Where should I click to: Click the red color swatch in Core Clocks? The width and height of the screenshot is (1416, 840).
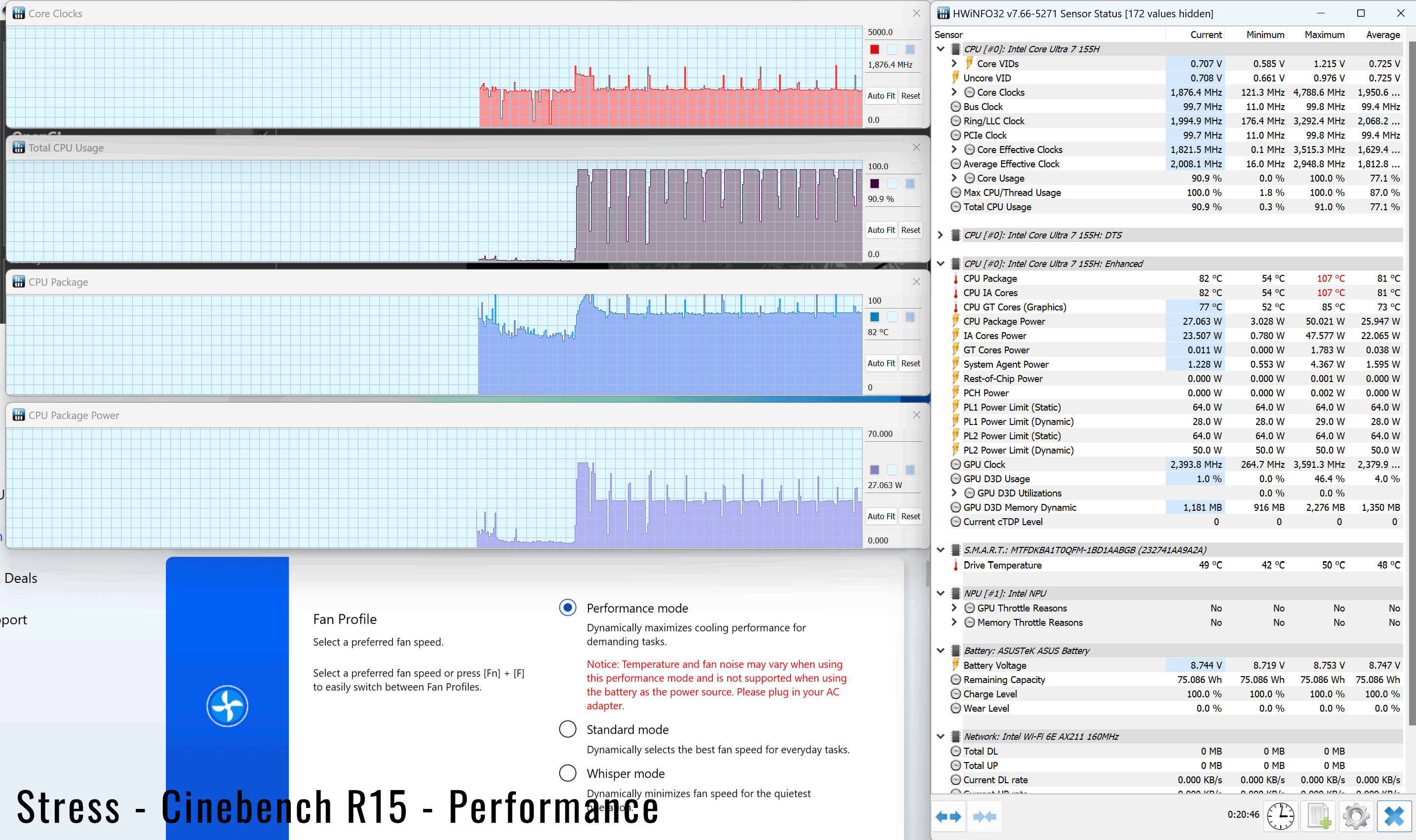tap(875, 49)
